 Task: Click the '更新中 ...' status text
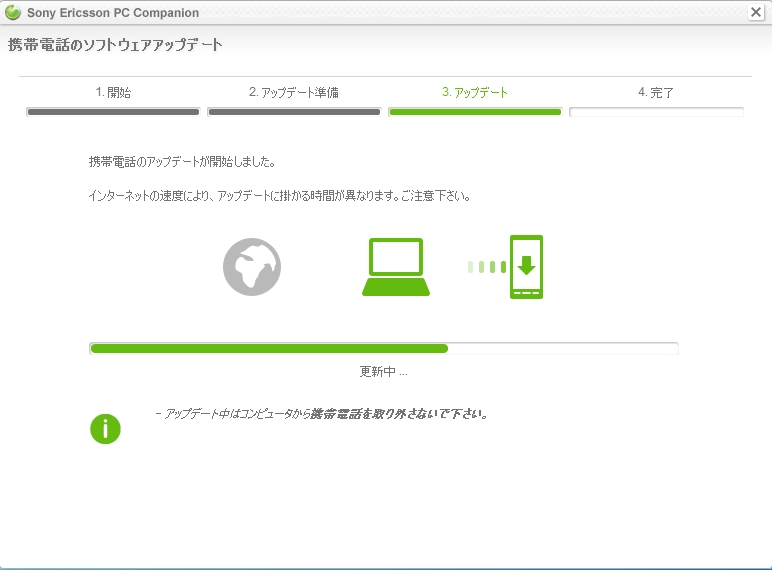coord(384,372)
